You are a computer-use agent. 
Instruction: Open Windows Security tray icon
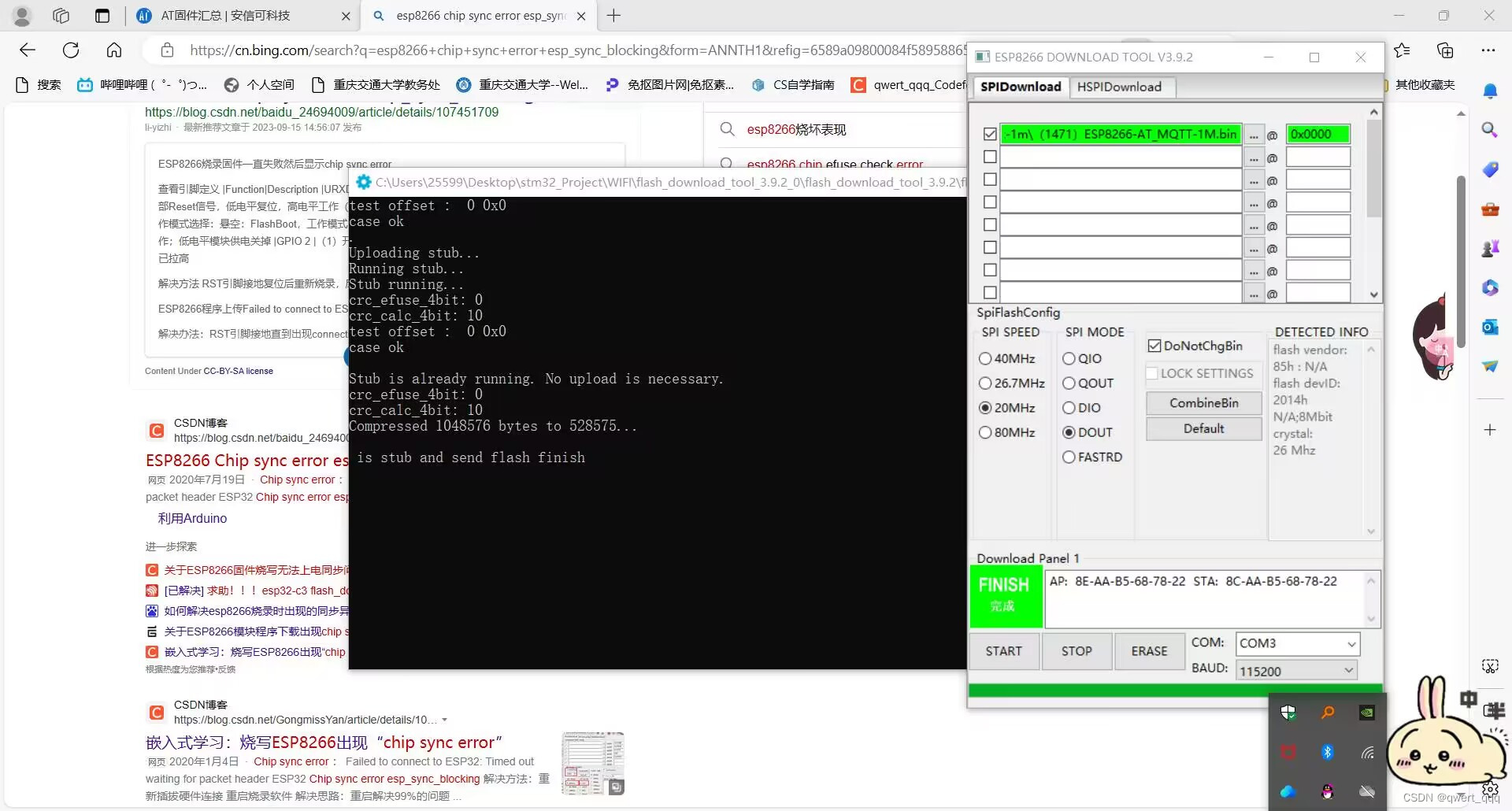tap(1288, 713)
